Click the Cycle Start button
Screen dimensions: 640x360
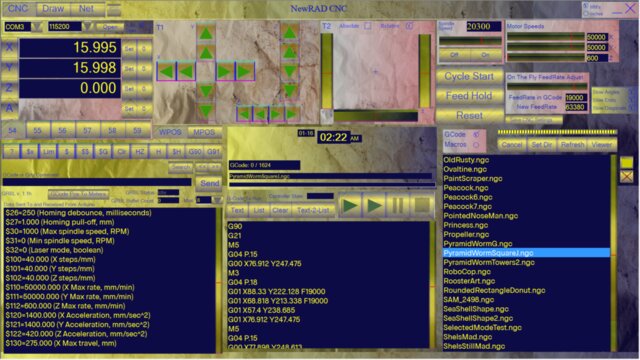[469, 76]
